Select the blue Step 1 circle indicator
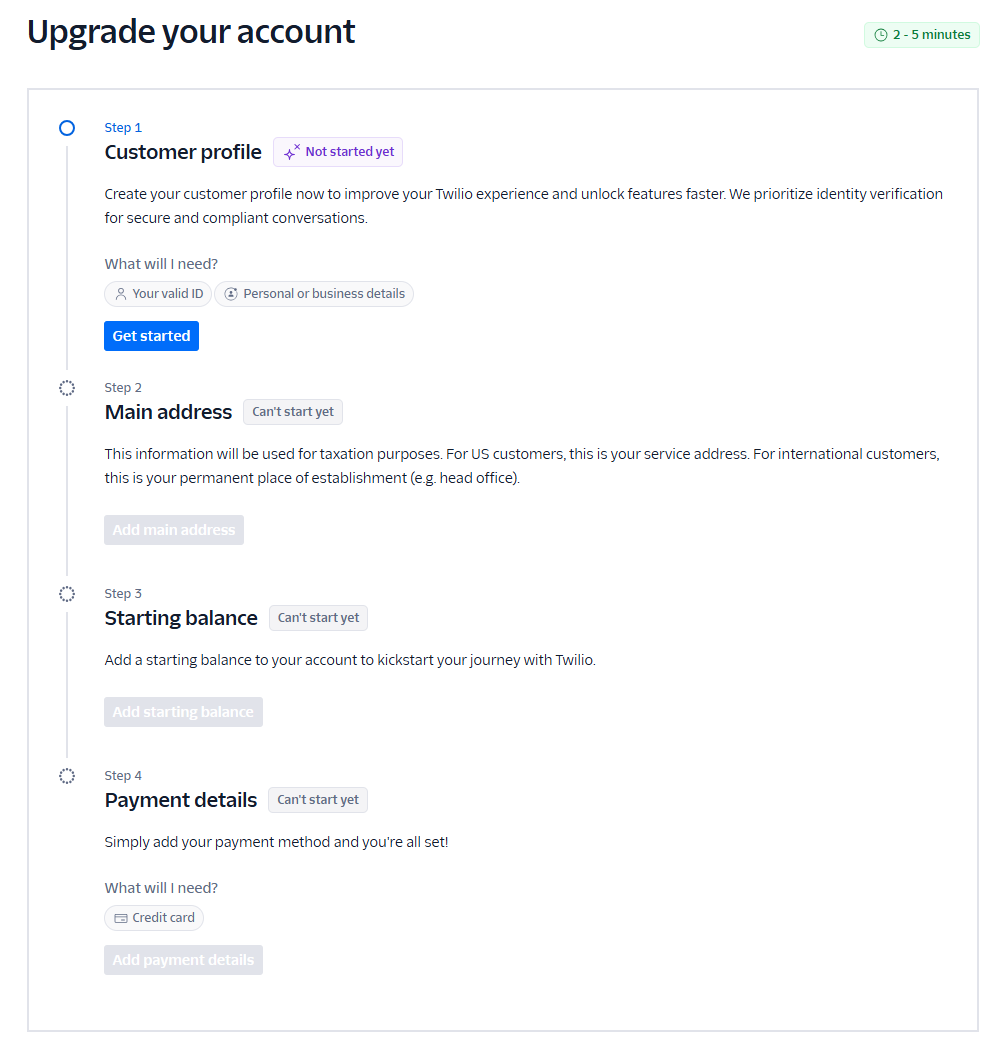The width and height of the screenshot is (1007, 1050). point(66,128)
